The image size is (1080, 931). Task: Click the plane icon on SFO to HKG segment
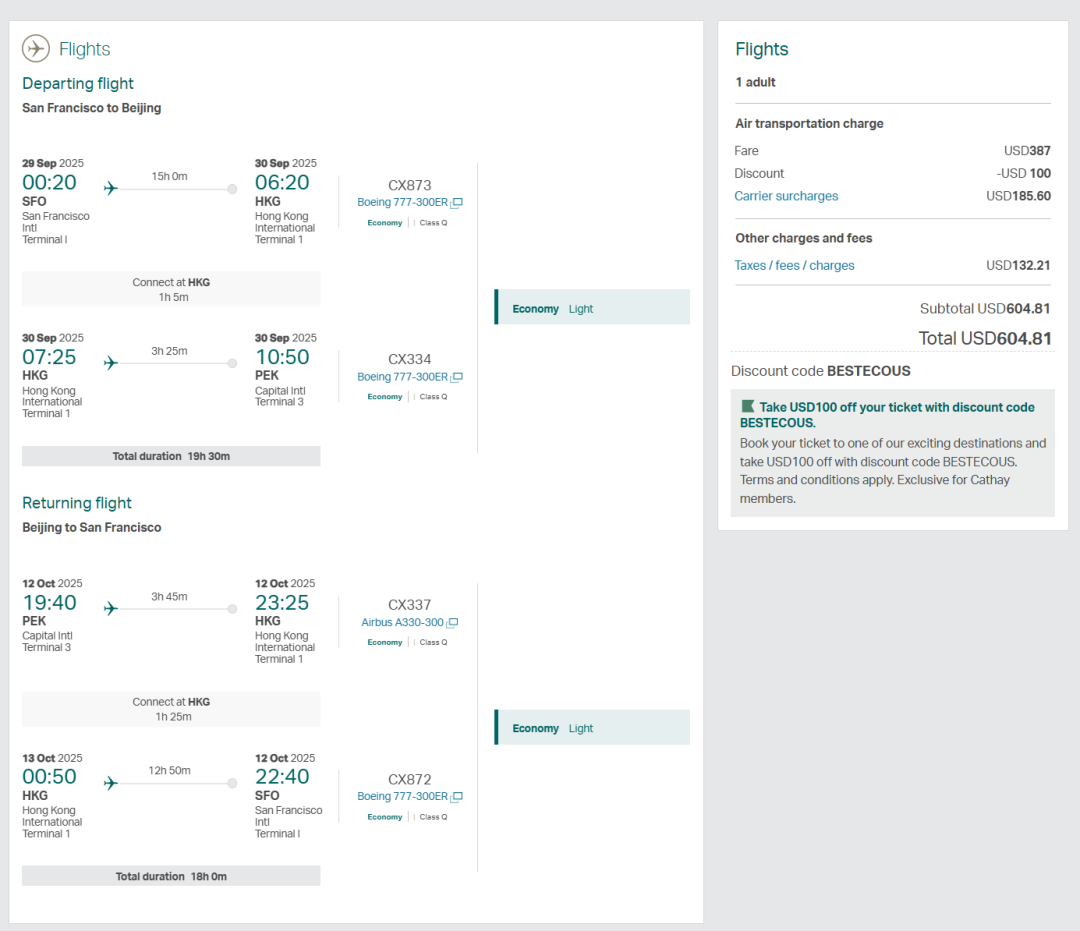(x=110, y=188)
